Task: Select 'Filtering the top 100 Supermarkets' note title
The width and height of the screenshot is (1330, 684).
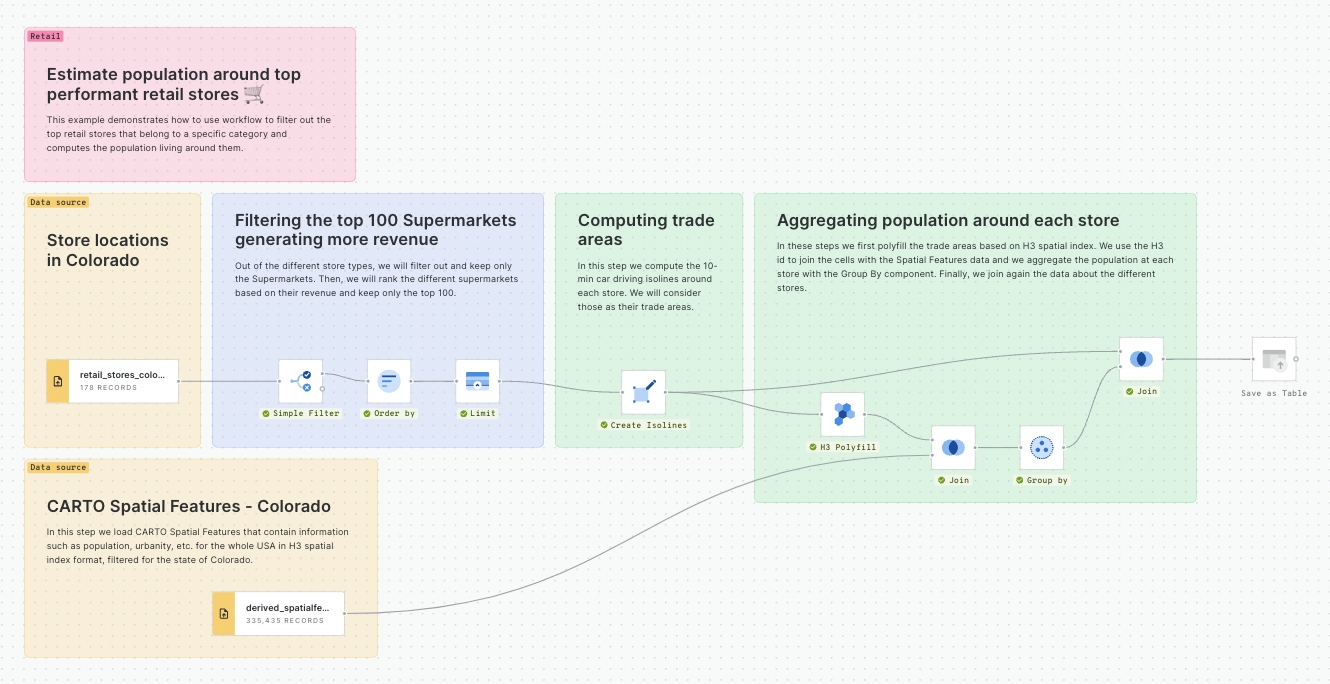Action: click(x=375, y=230)
